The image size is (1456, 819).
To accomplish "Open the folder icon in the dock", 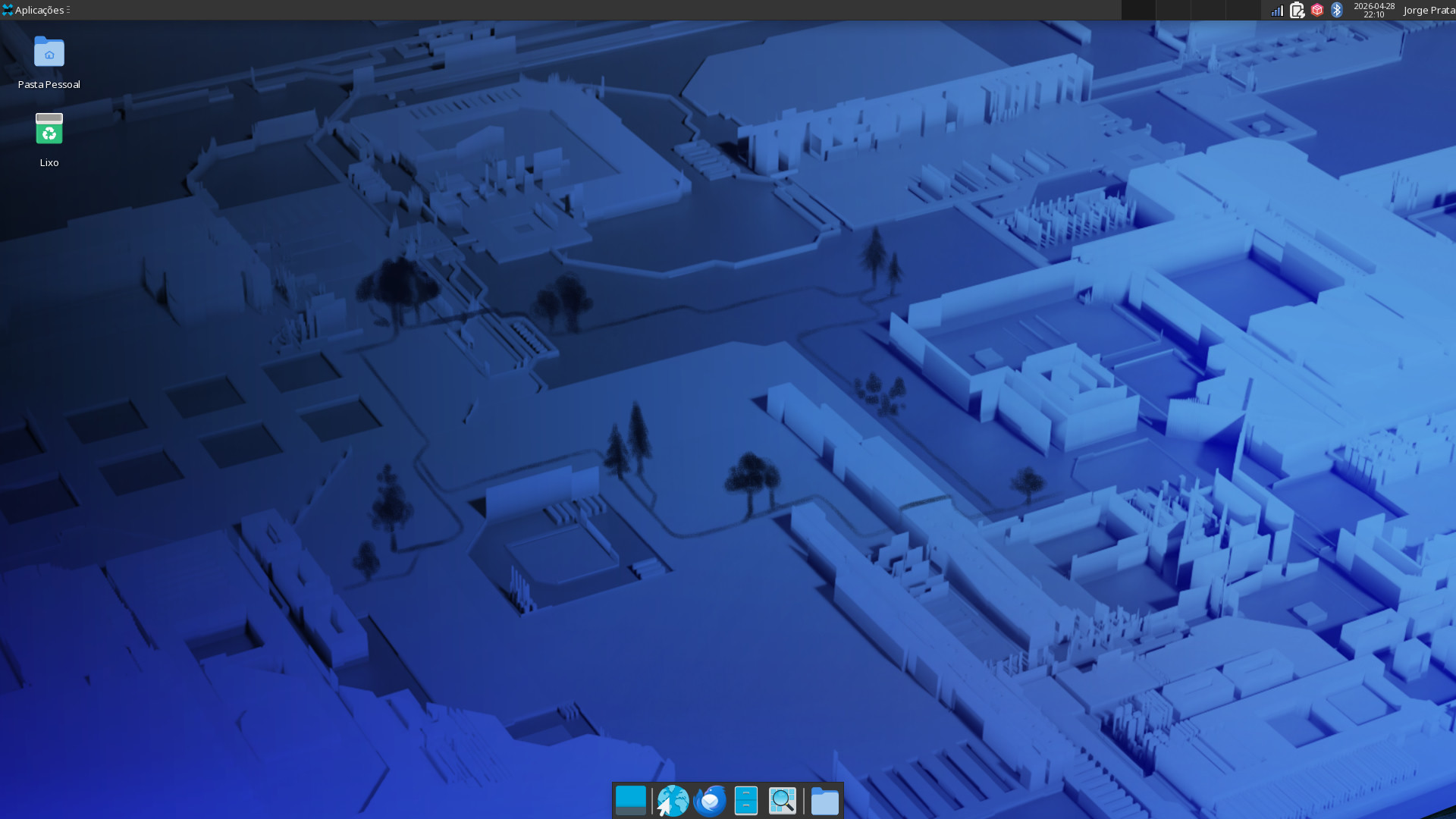I will (824, 801).
